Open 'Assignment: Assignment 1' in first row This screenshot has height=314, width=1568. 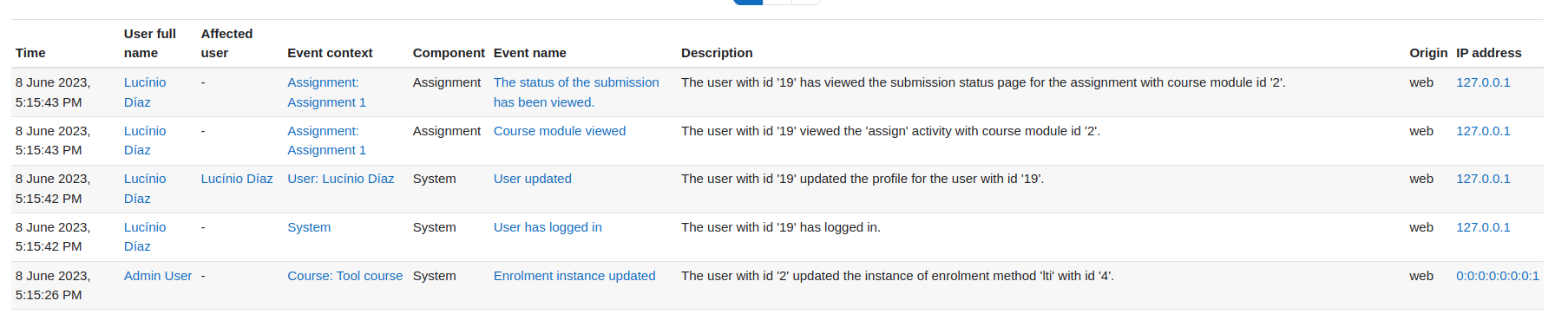[x=326, y=92]
